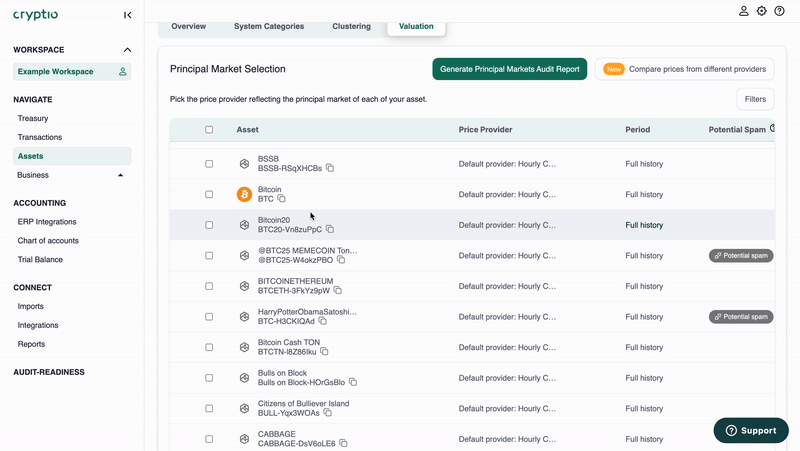Viewport: 800px width, 451px height.
Task: Open the user profile icon
Action: pos(743,11)
